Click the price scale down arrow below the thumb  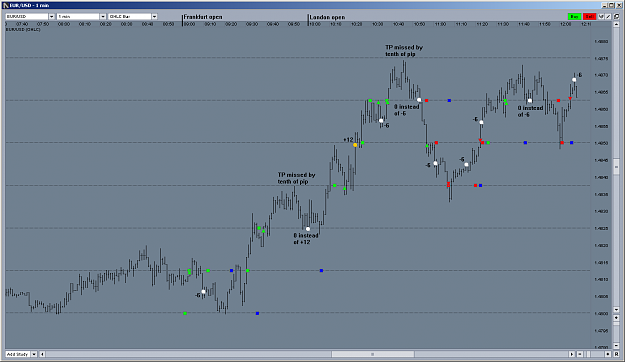[616, 309]
